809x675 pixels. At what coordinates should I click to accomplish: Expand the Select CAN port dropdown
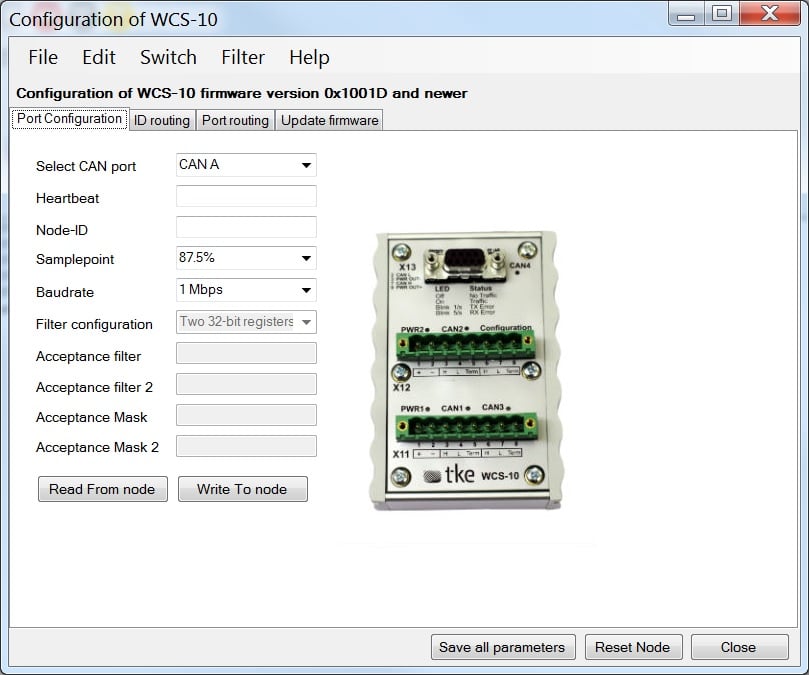pyautogui.click(x=246, y=165)
